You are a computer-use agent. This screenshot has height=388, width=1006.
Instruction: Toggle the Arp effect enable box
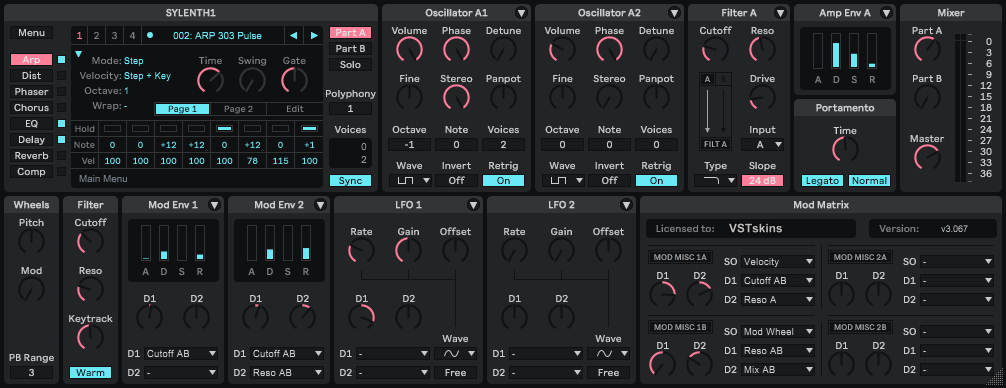tap(62, 60)
